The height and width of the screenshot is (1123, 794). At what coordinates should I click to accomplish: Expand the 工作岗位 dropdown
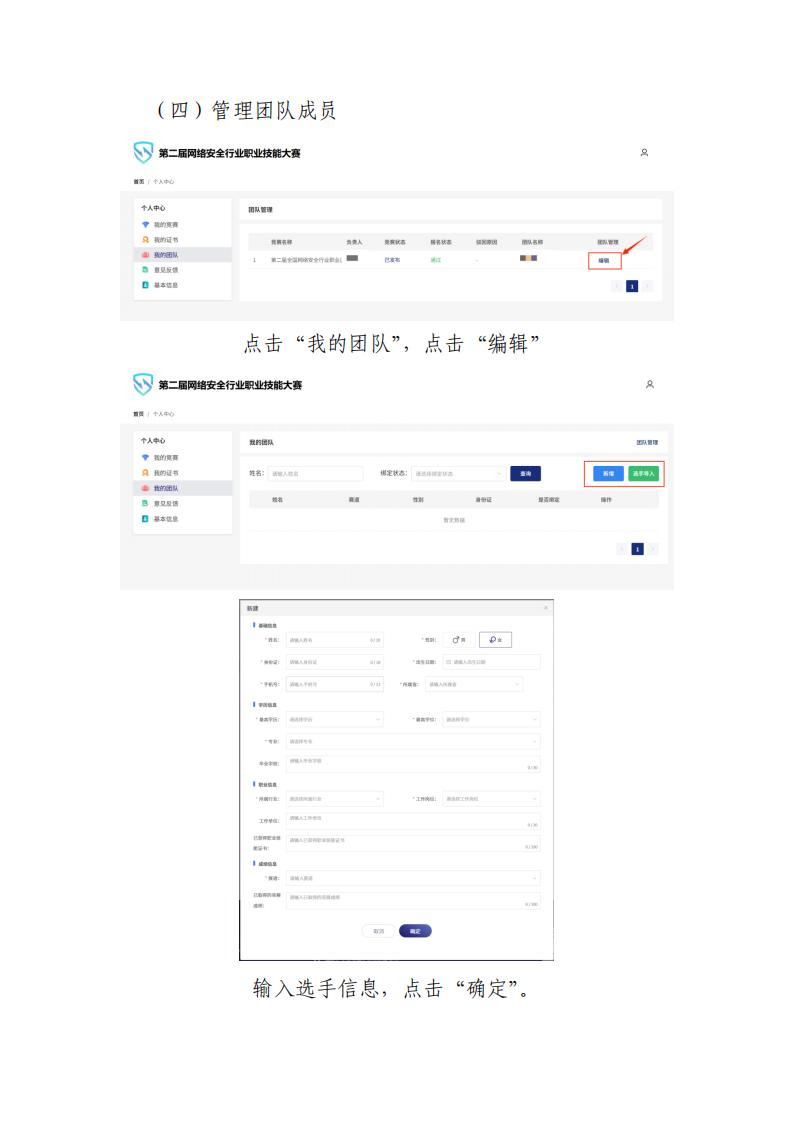(491, 799)
